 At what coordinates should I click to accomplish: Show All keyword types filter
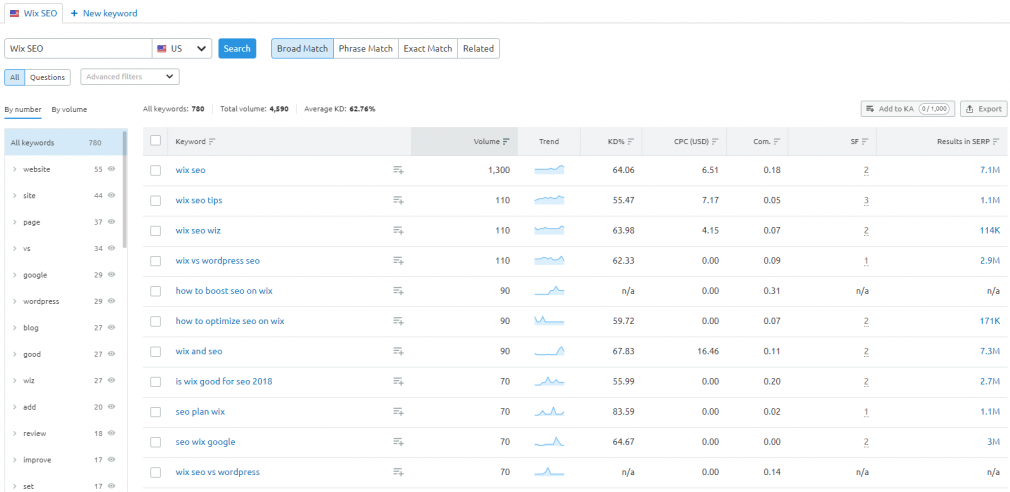click(x=15, y=77)
